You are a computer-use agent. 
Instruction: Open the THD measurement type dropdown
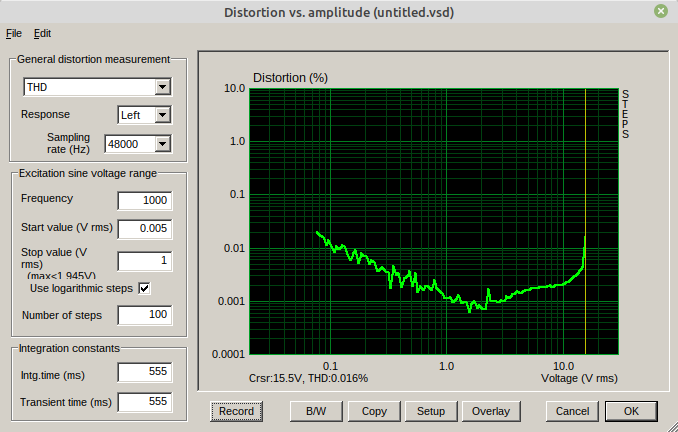coord(97,87)
